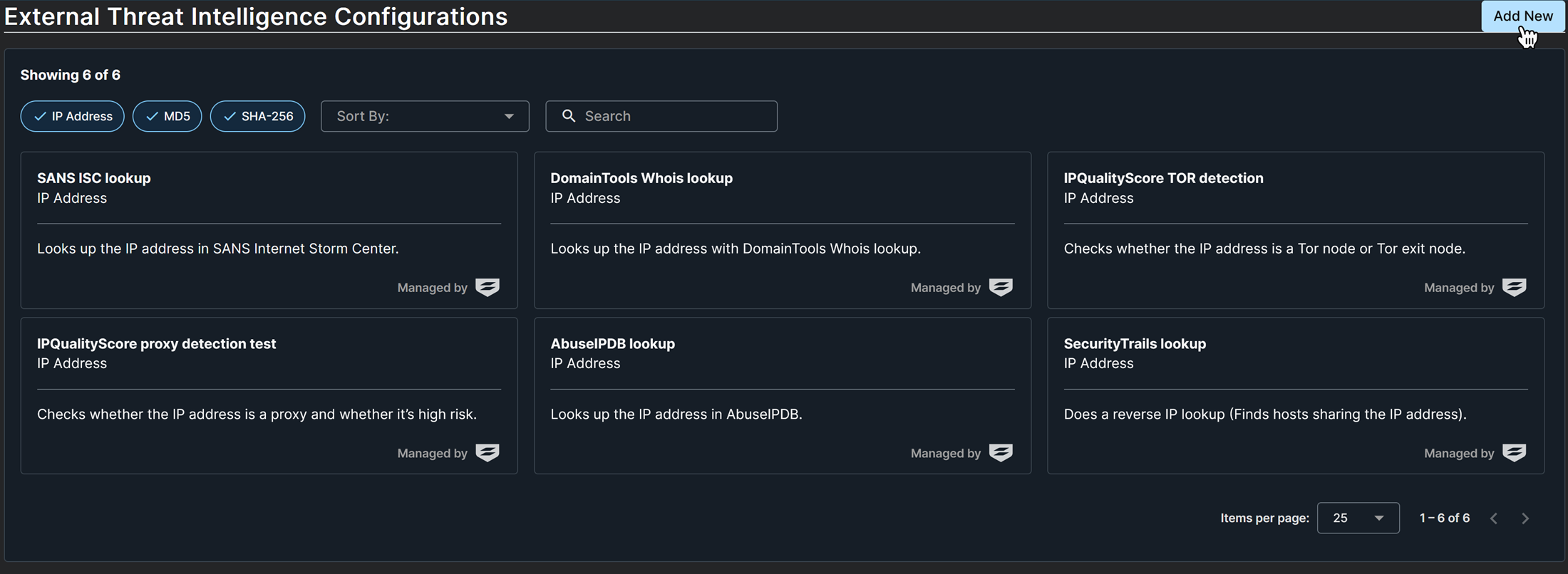Select IPQualityScore TOR detection title
Image resolution: width=1568 pixels, height=574 pixels.
(x=1163, y=178)
